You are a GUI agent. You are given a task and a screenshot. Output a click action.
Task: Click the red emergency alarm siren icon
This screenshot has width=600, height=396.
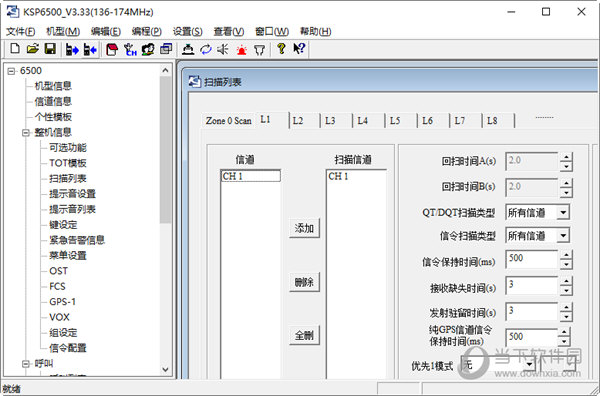tap(241, 49)
